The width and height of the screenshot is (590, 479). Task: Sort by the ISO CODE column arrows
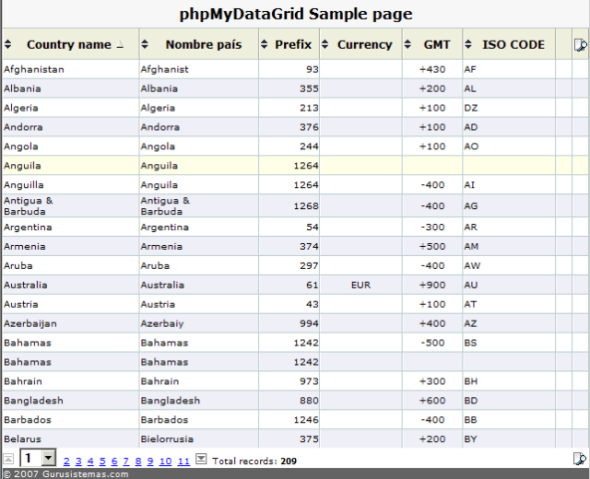[x=468, y=44]
